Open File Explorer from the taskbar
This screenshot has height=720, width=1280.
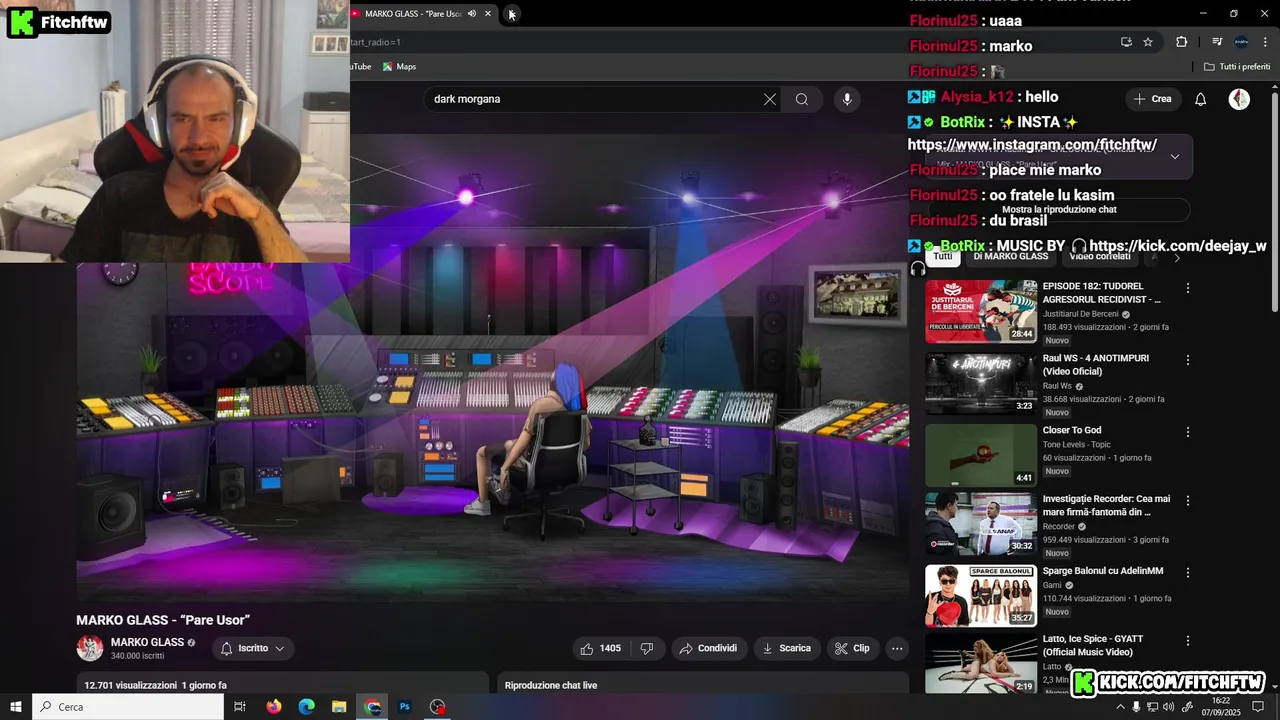tap(339, 707)
